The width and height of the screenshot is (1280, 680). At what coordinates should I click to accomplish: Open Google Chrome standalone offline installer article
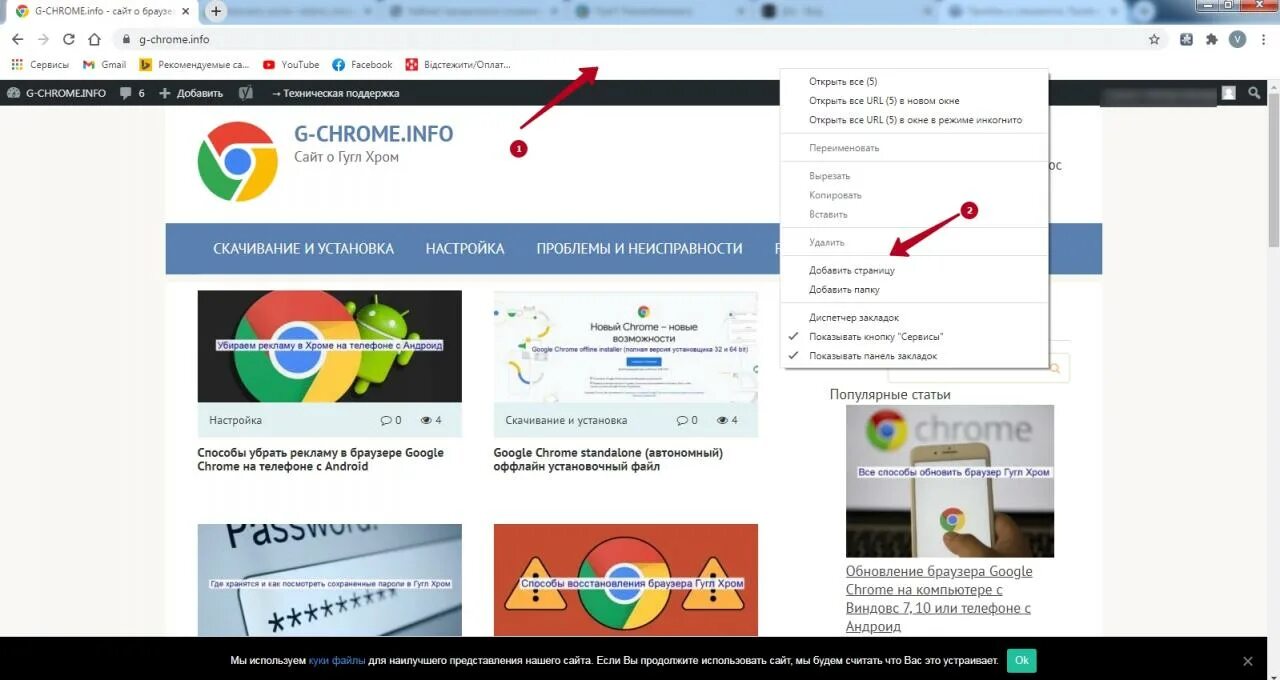coord(608,459)
